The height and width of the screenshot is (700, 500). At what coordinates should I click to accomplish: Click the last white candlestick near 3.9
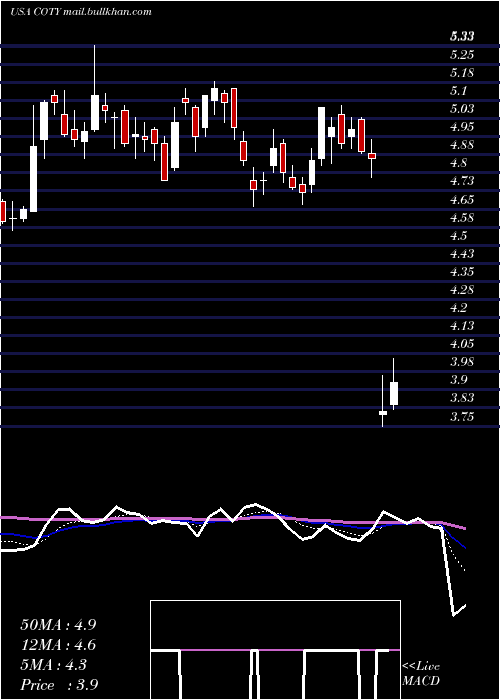click(394, 393)
